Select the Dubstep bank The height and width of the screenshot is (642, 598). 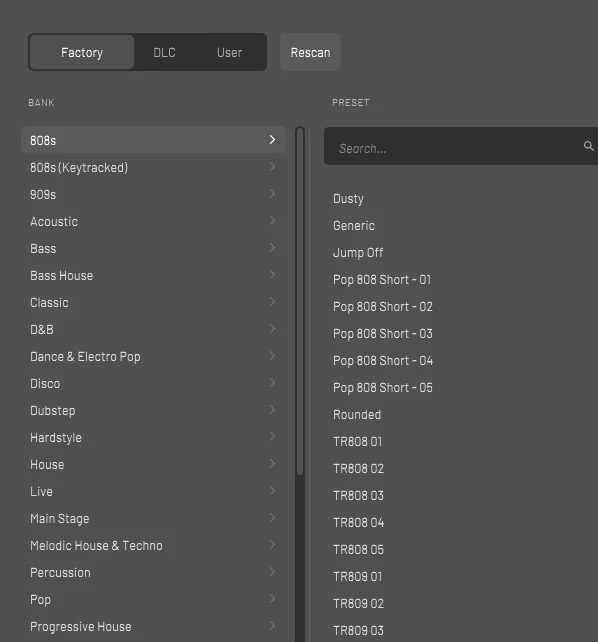pos(52,411)
